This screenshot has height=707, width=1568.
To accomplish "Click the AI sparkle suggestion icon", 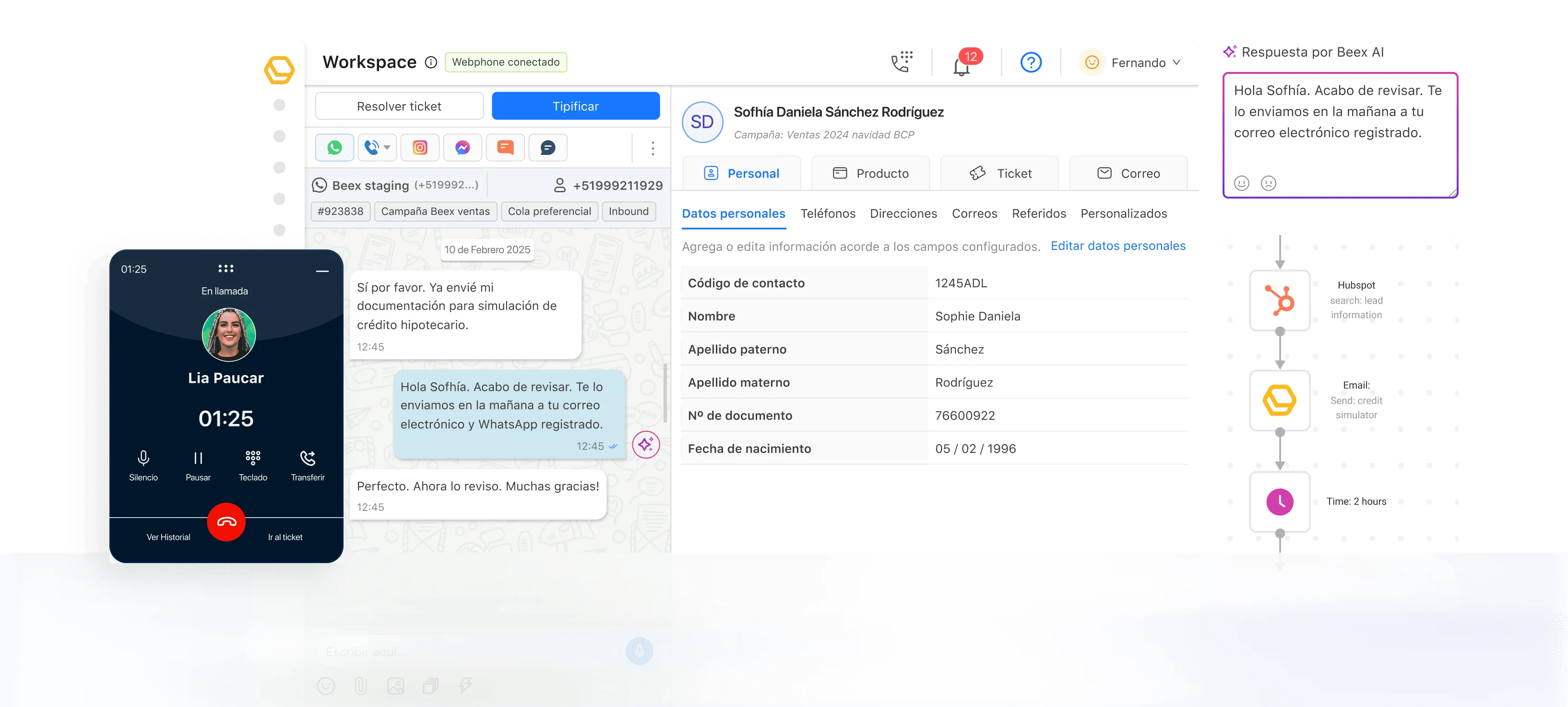I will pyautogui.click(x=646, y=445).
